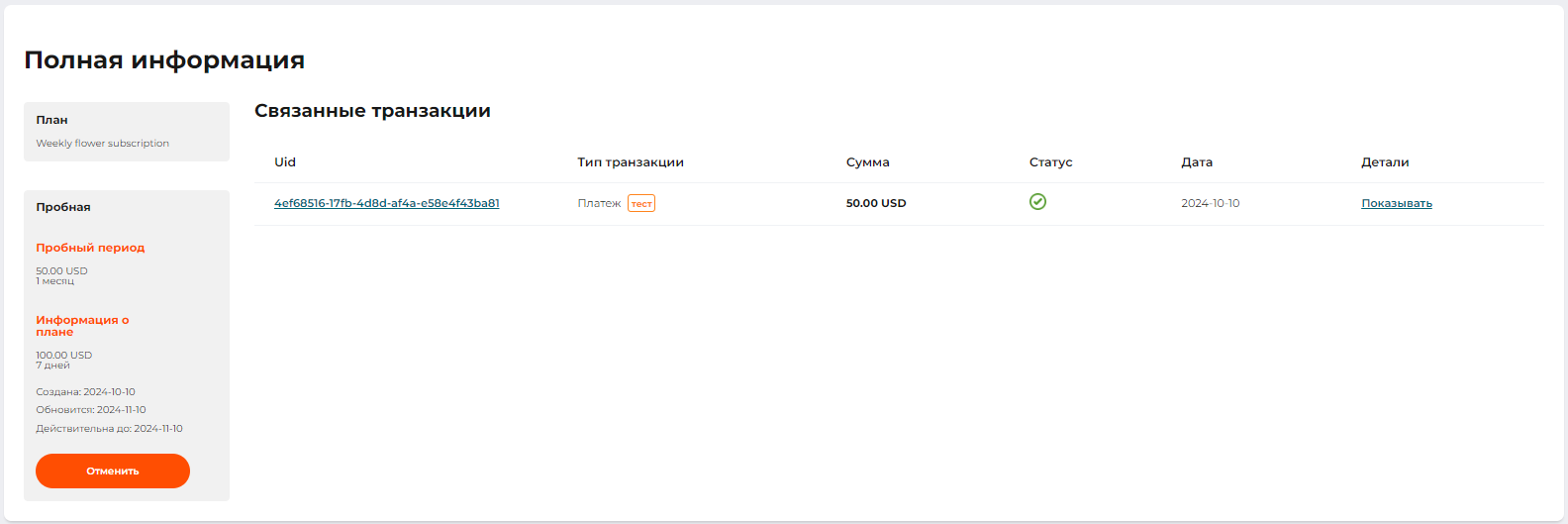Click the Дата column header

[x=1196, y=162]
